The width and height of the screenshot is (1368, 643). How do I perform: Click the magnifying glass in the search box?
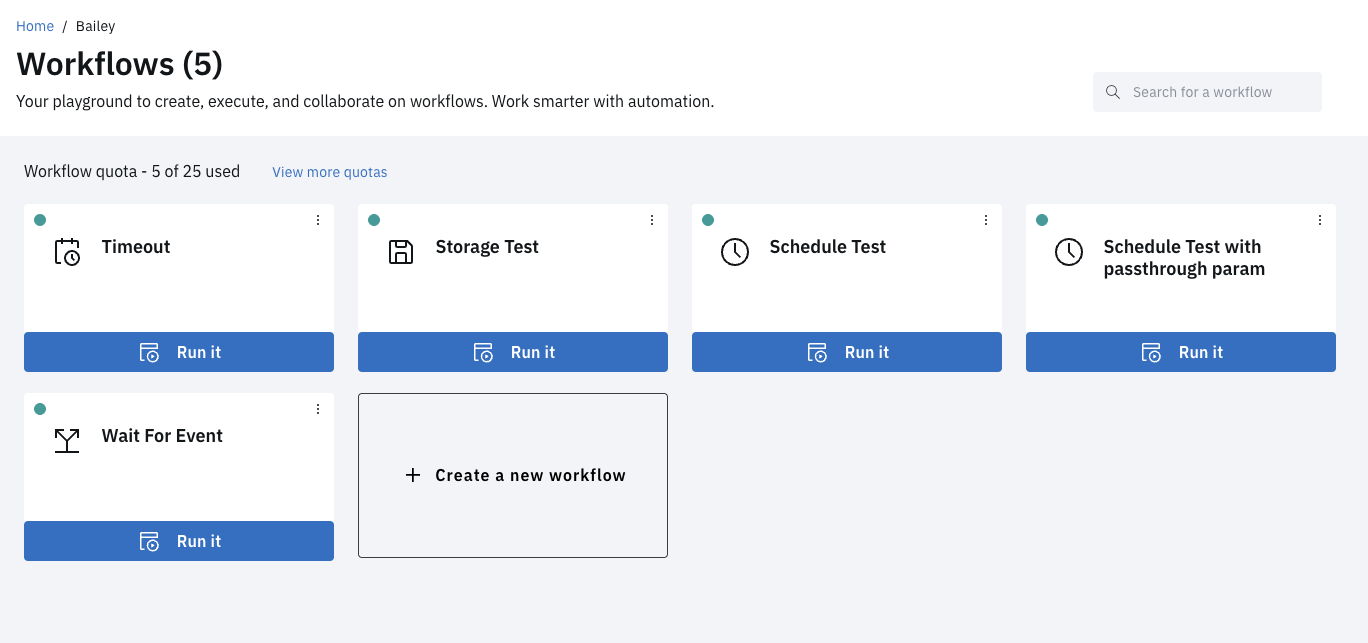1112,91
